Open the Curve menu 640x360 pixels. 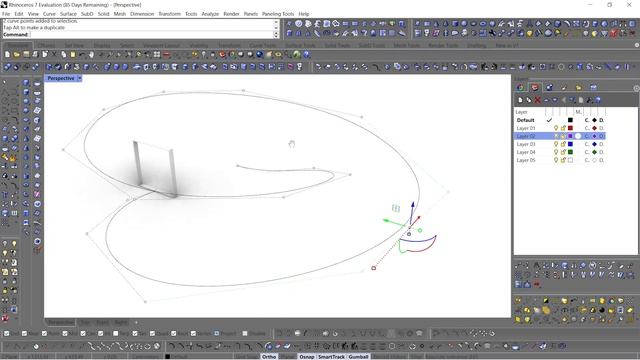(49, 14)
